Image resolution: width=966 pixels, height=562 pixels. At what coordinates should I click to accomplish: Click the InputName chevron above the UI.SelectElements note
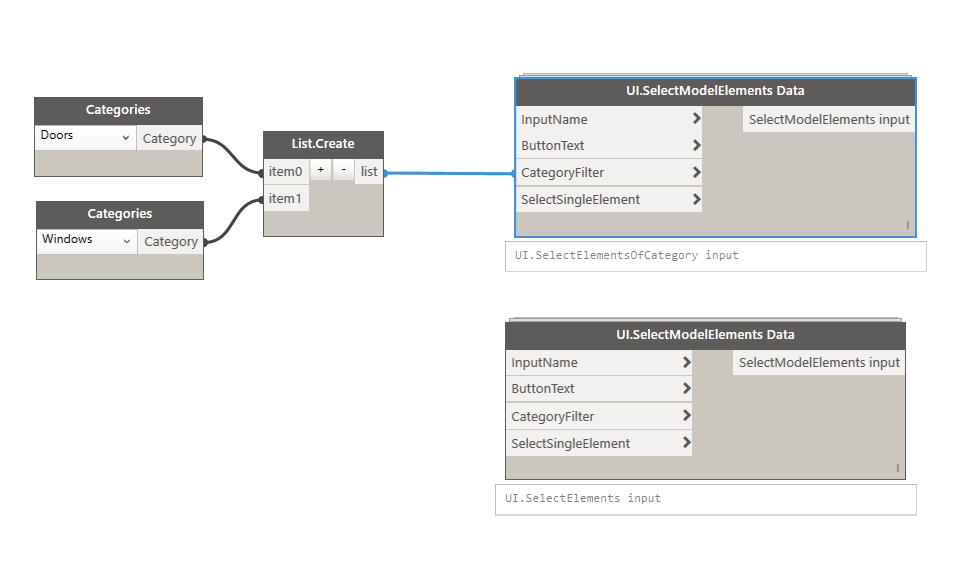pyautogui.click(x=686, y=363)
